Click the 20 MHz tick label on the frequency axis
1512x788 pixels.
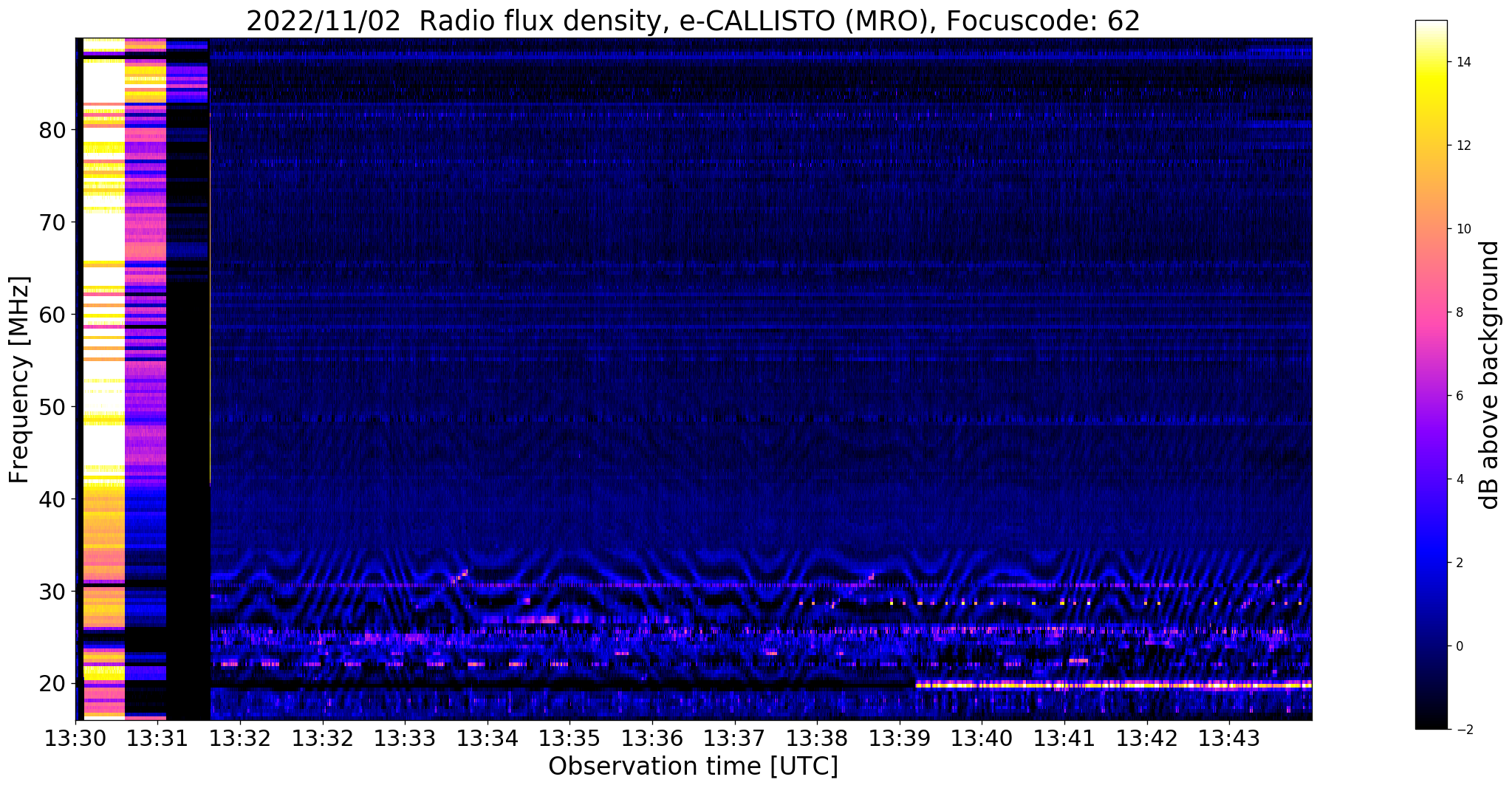53,683
